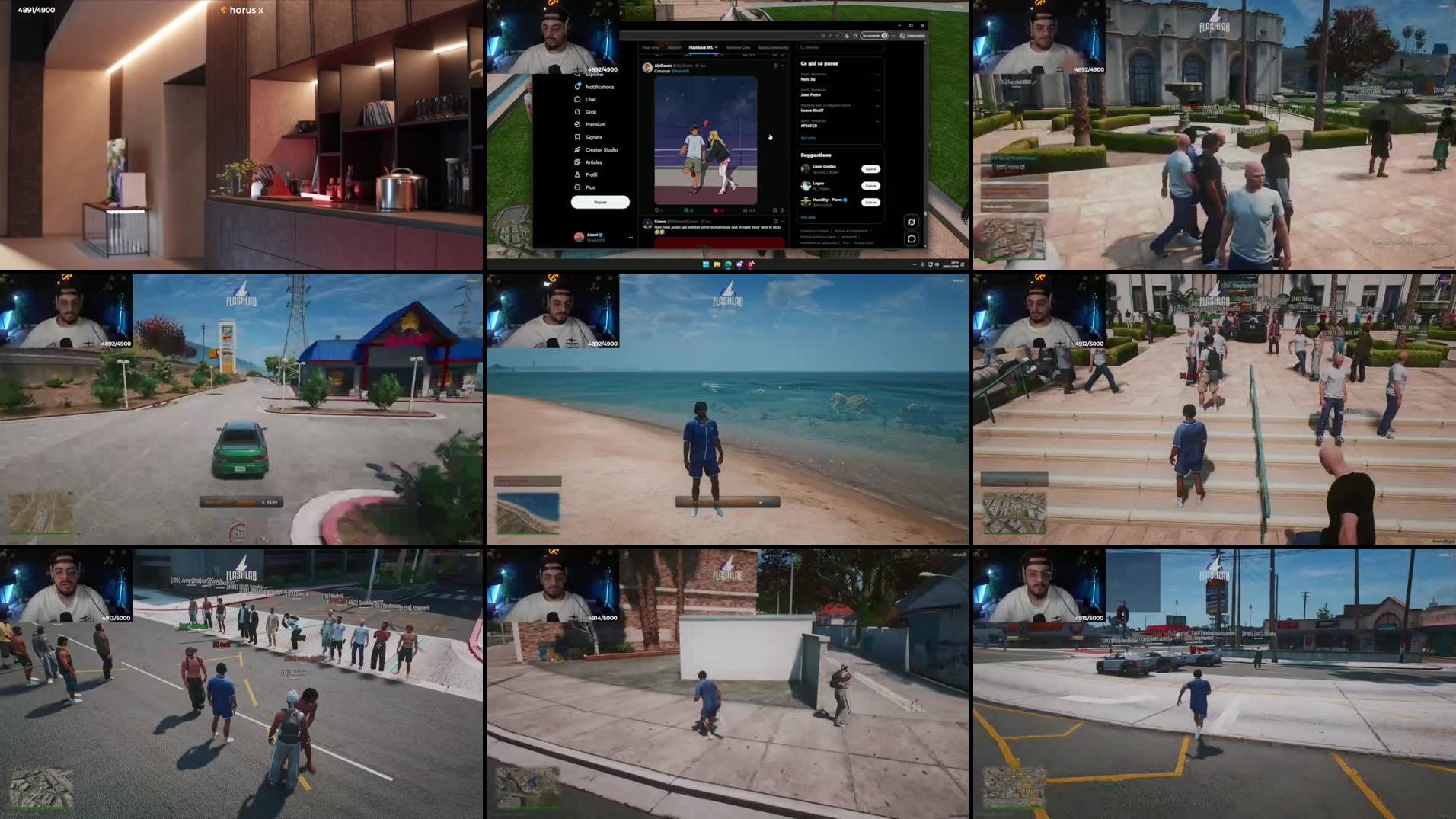Open the floating Grok button

tap(912, 222)
